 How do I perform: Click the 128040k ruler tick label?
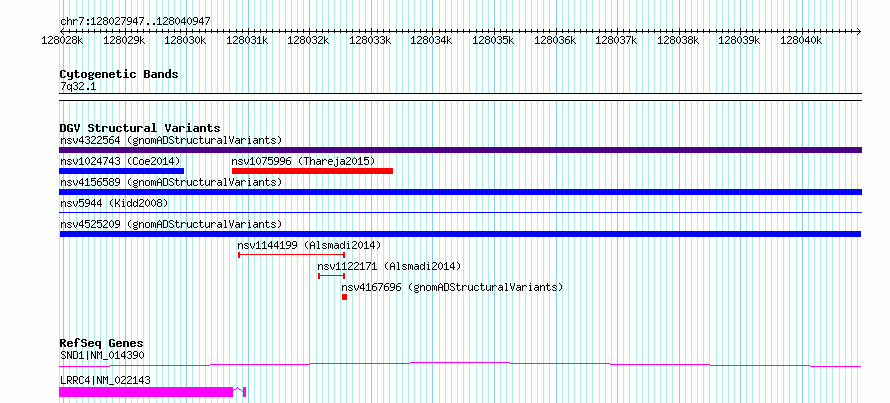pos(801,40)
